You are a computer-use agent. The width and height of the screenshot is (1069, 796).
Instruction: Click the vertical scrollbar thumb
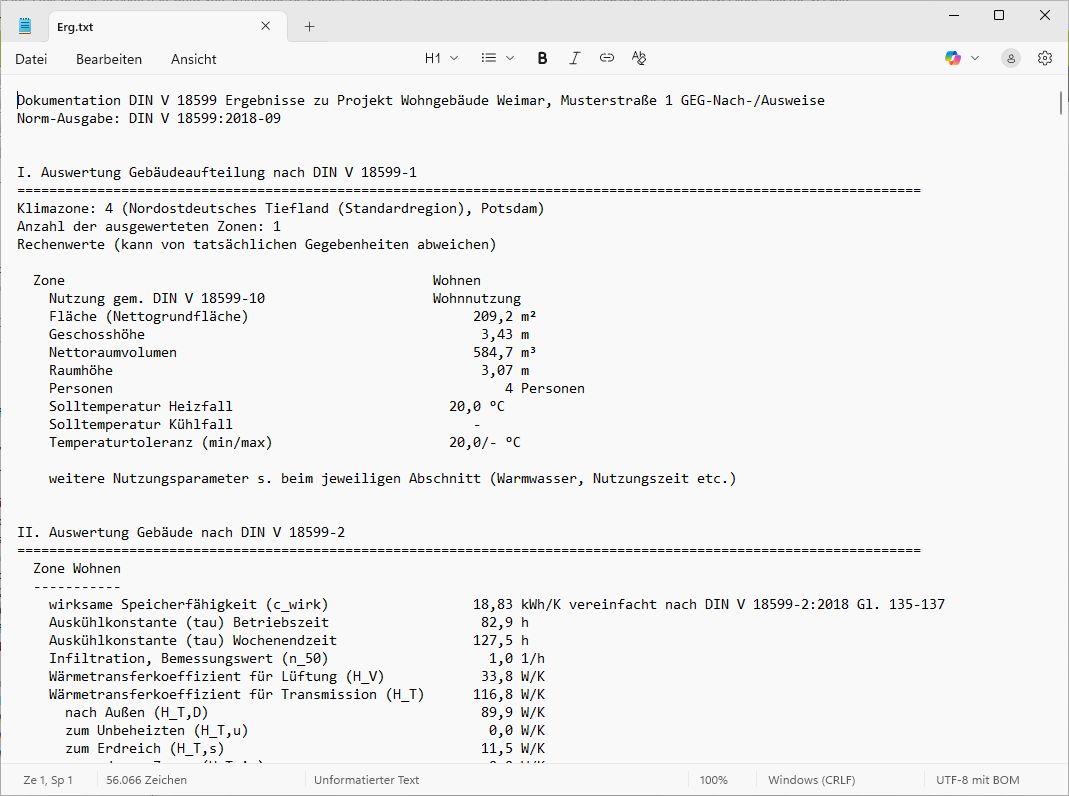(1060, 103)
